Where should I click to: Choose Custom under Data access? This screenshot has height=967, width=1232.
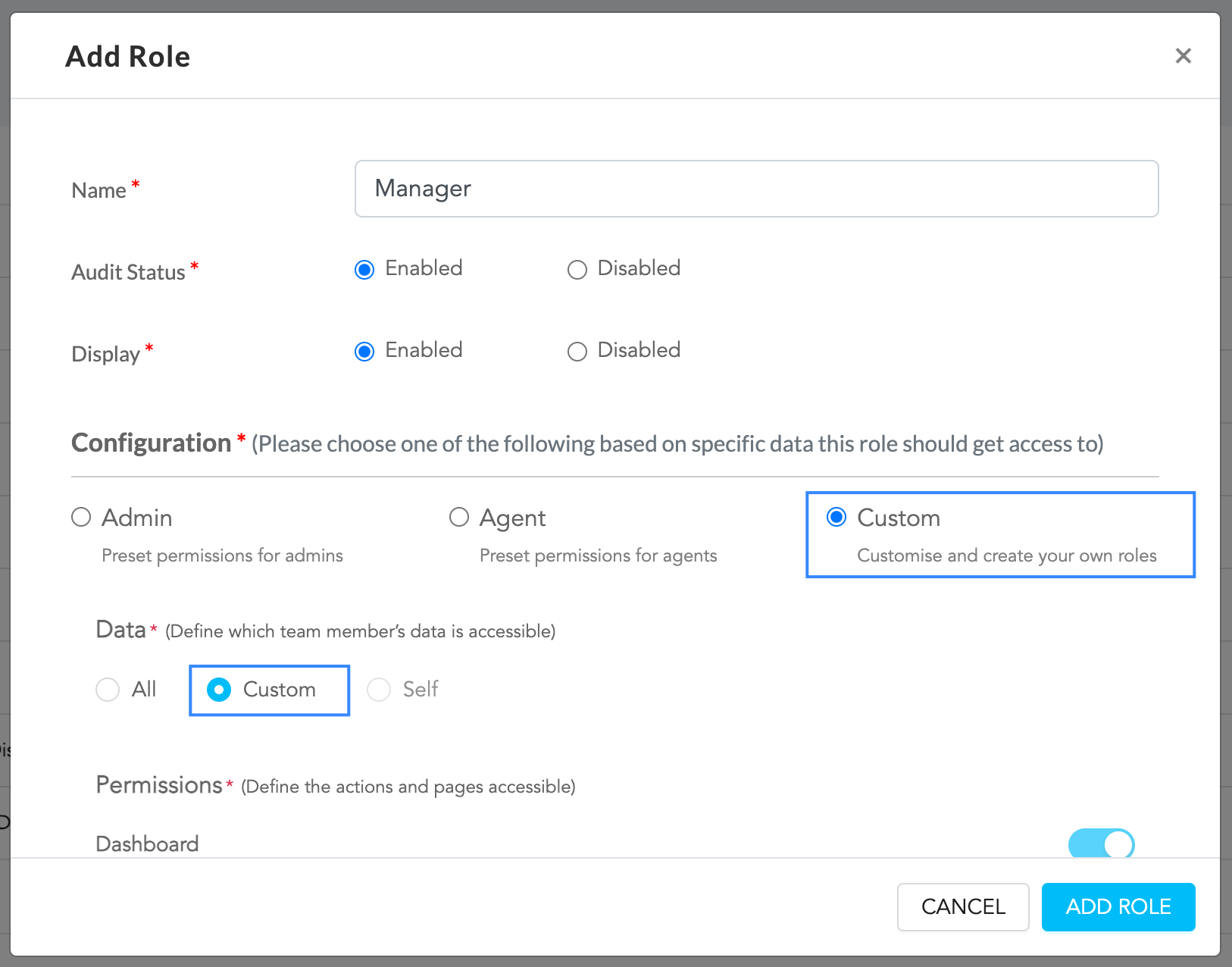point(219,690)
